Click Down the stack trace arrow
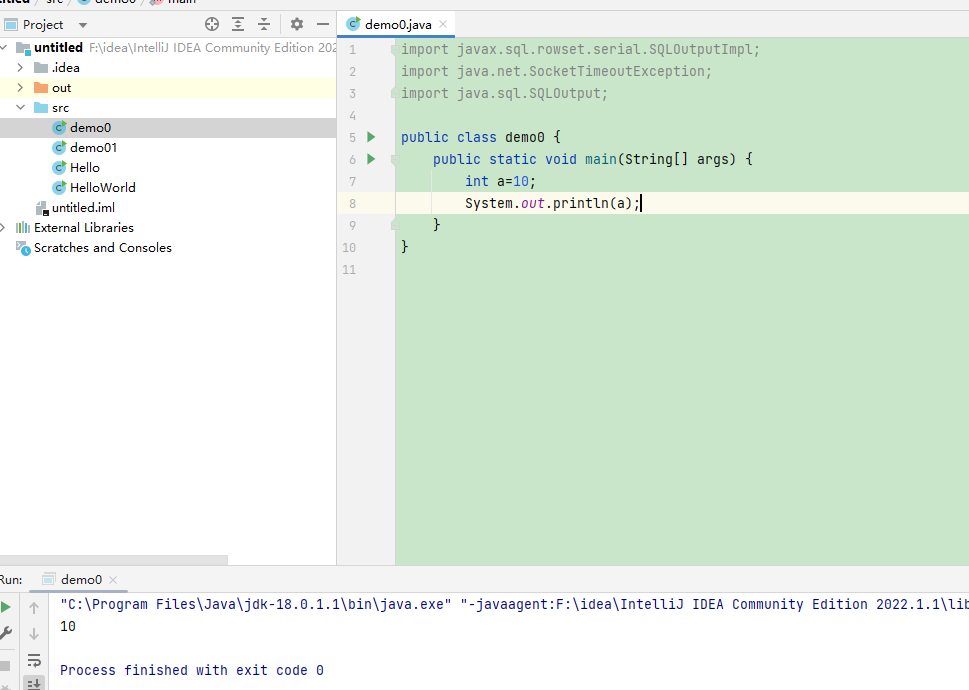Screen dimensions: 969x690 (x=34, y=634)
